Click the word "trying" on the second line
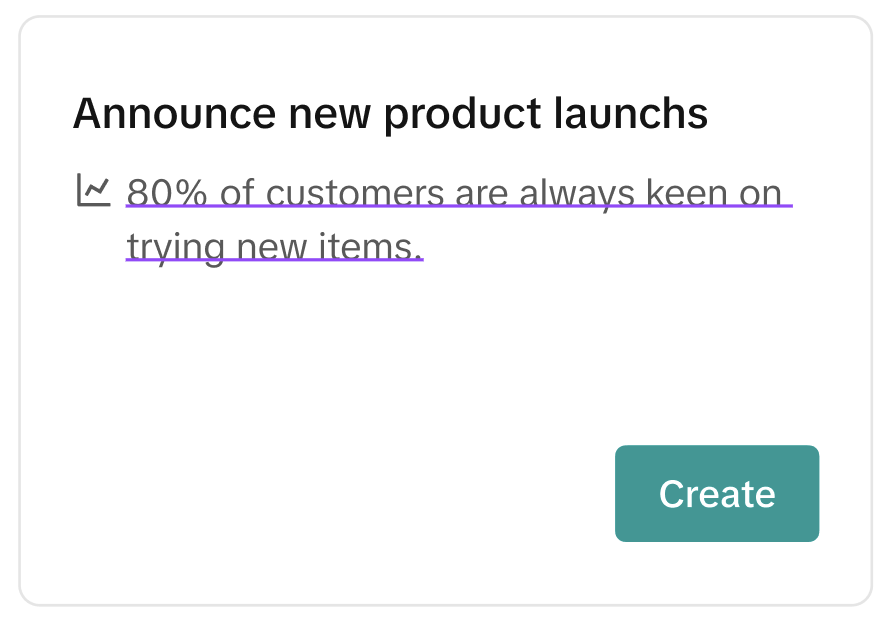 point(174,246)
